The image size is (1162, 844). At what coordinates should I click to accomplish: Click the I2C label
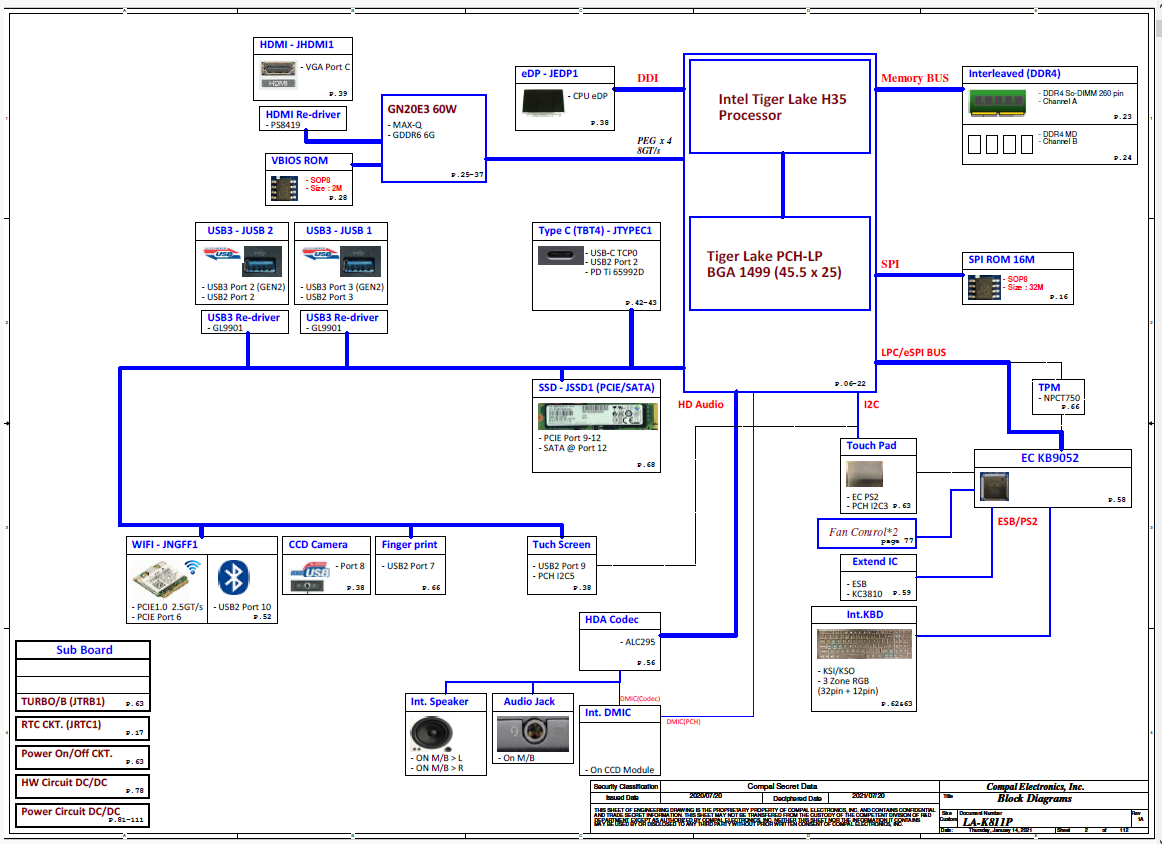point(872,405)
